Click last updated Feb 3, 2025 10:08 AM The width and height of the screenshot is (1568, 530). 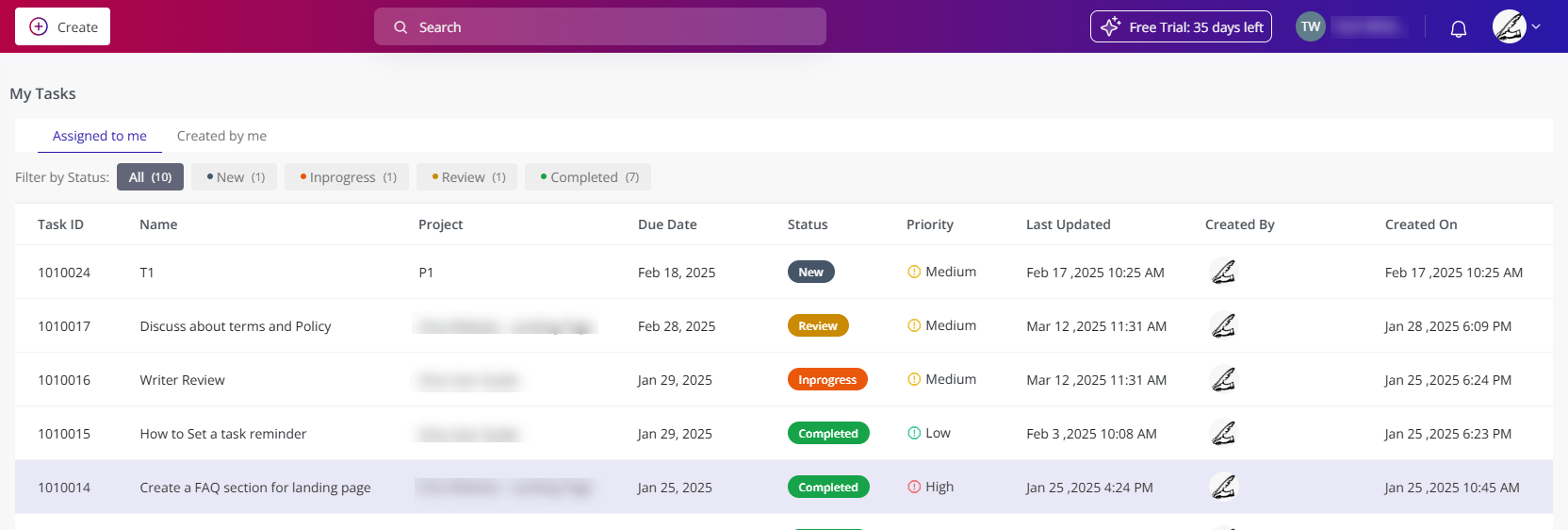[1091, 434]
